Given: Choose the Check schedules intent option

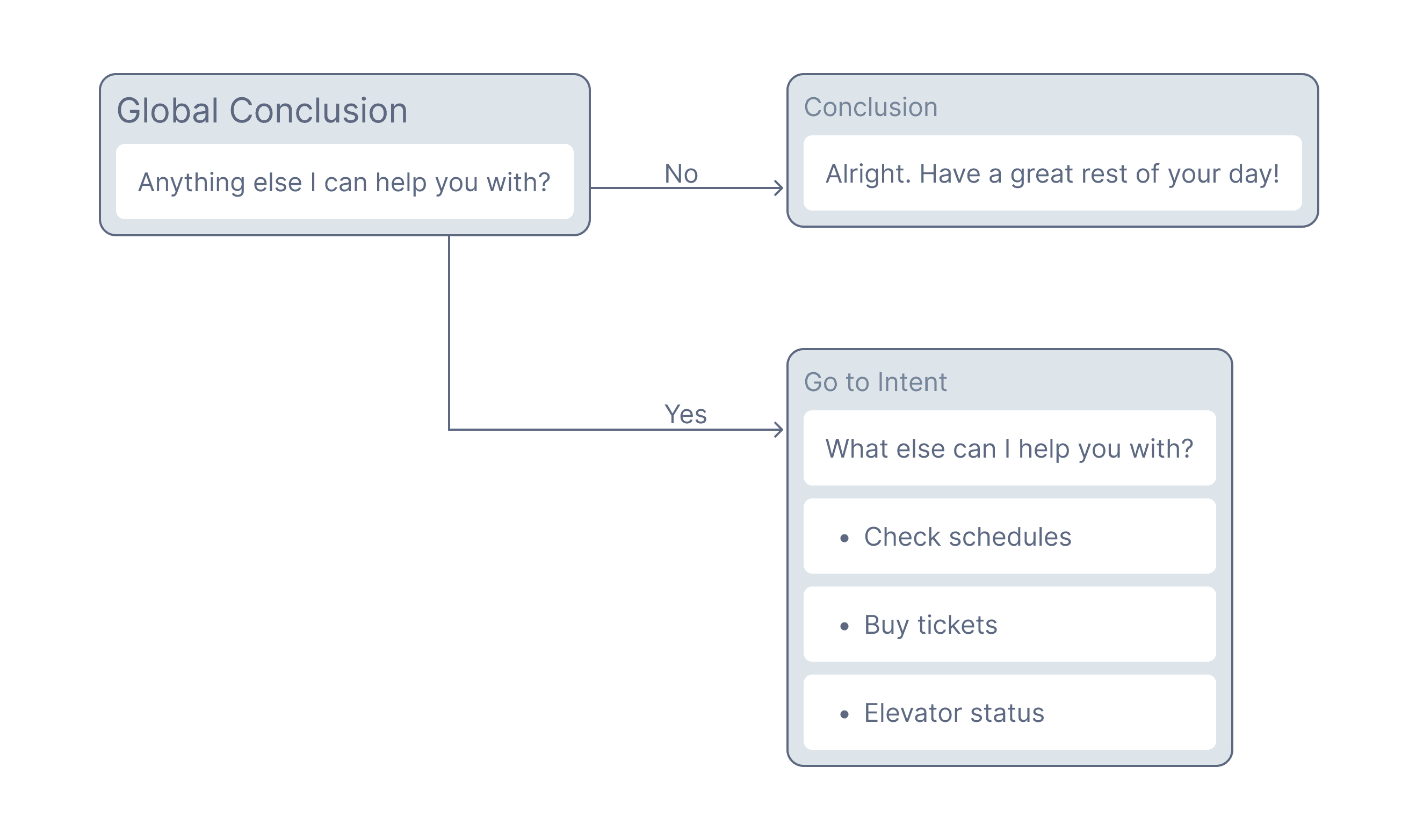Looking at the screenshot, I should (967, 537).
